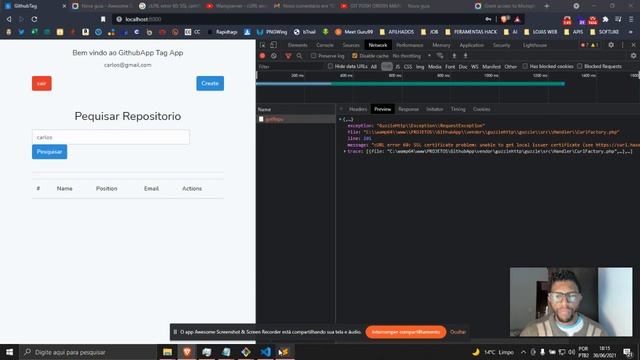Click the repository search input field

(x=111, y=137)
